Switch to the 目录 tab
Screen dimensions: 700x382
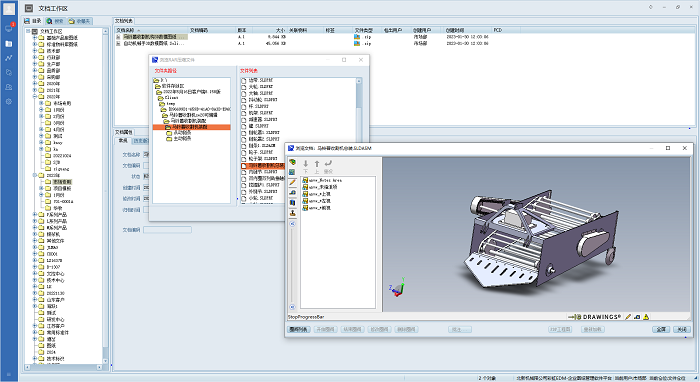point(33,21)
